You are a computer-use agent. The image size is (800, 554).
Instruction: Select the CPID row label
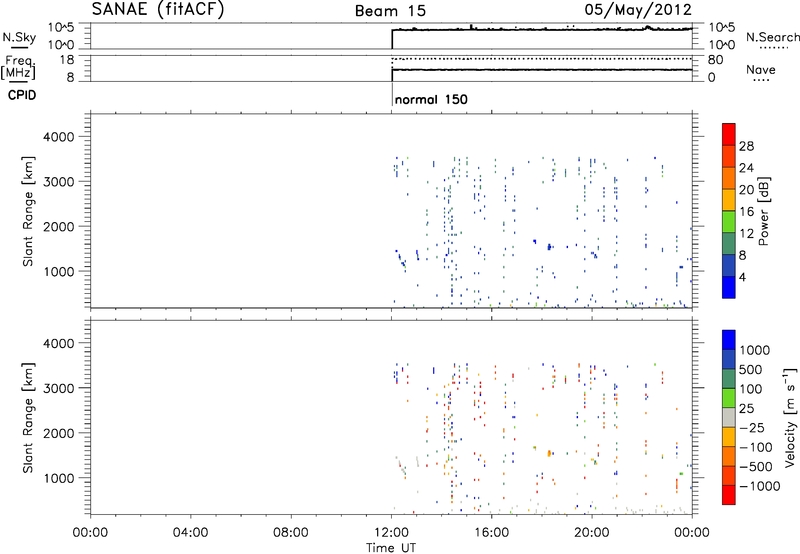21,95
